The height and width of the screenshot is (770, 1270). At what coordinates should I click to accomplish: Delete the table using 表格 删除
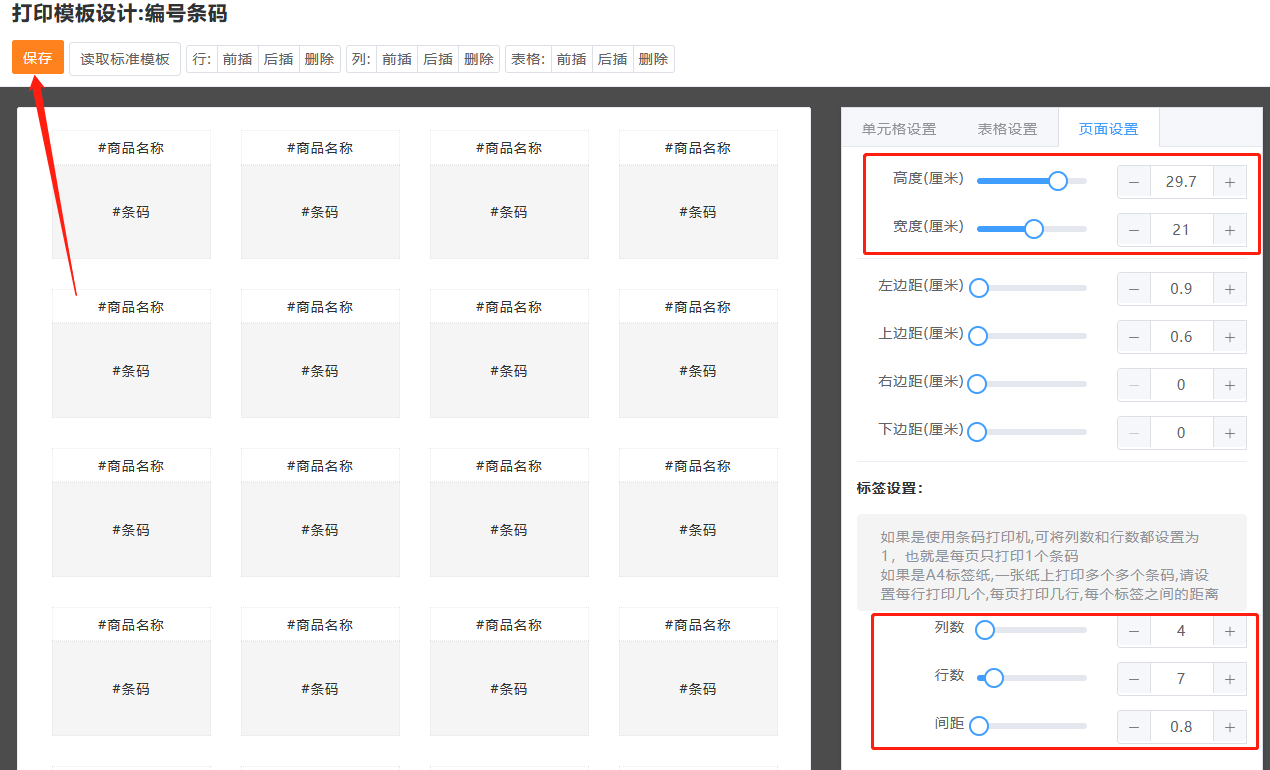(x=653, y=59)
